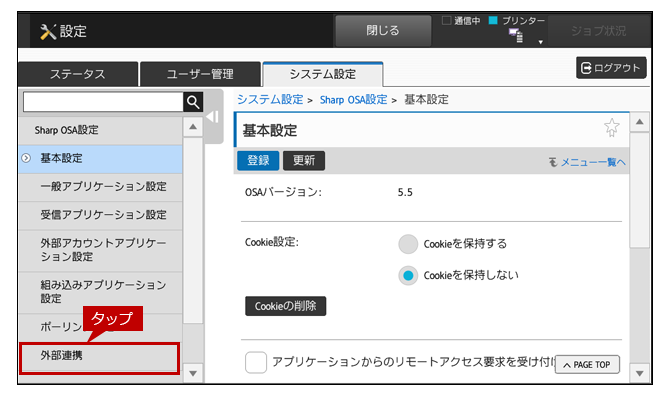
Task: Select Cookieを保持する radio button
Action: point(408,244)
